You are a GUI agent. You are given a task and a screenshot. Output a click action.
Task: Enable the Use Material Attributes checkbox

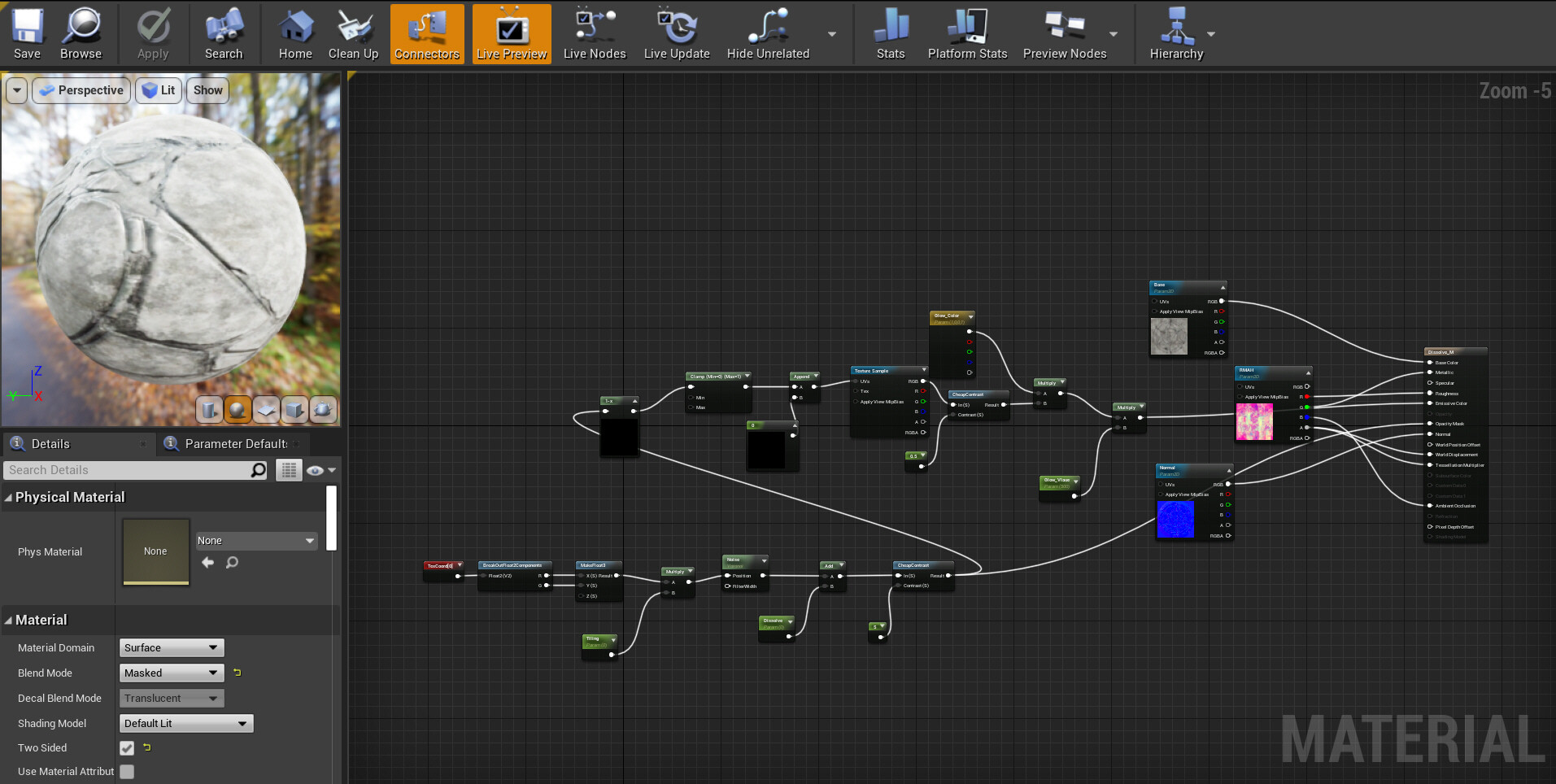coord(127,772)
